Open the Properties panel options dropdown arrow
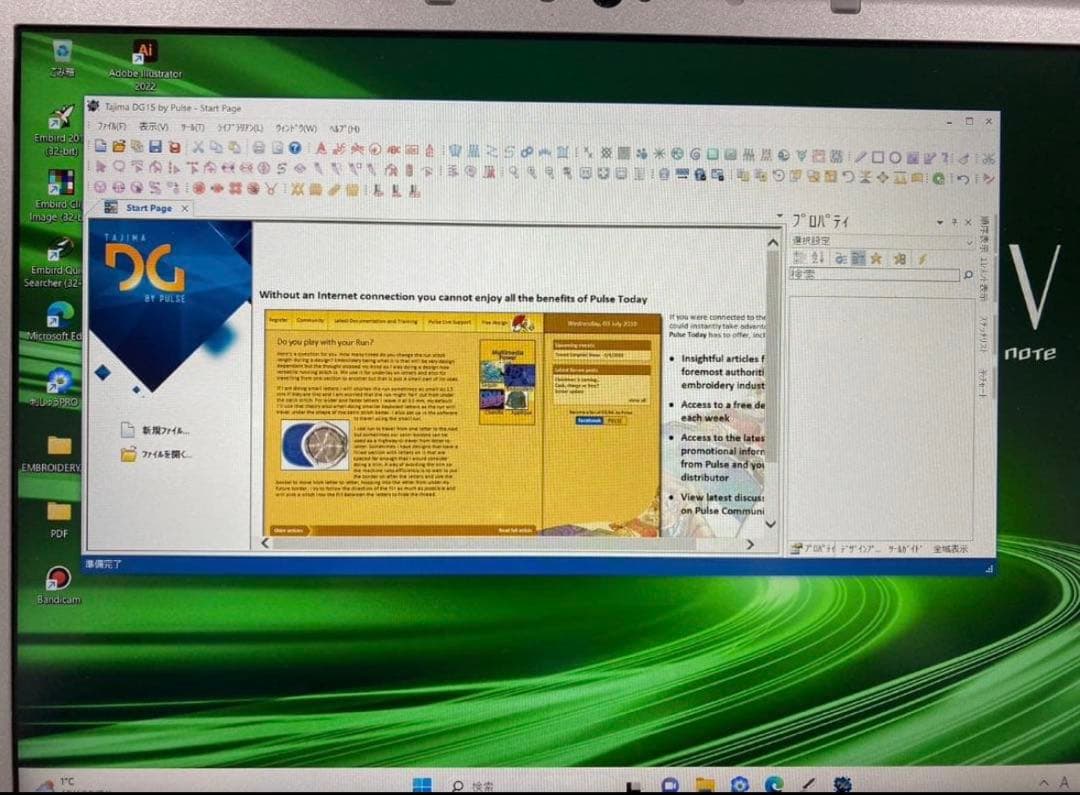The width and height of the screenshot is (1080, 795). pyautogui.click(x=939, y=222)
